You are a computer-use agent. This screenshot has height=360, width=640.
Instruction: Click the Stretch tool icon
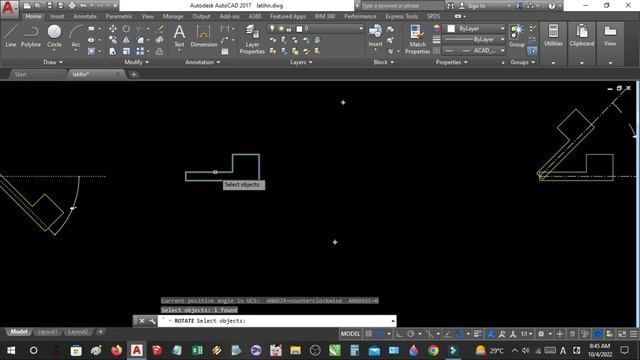tap(113, 51)
